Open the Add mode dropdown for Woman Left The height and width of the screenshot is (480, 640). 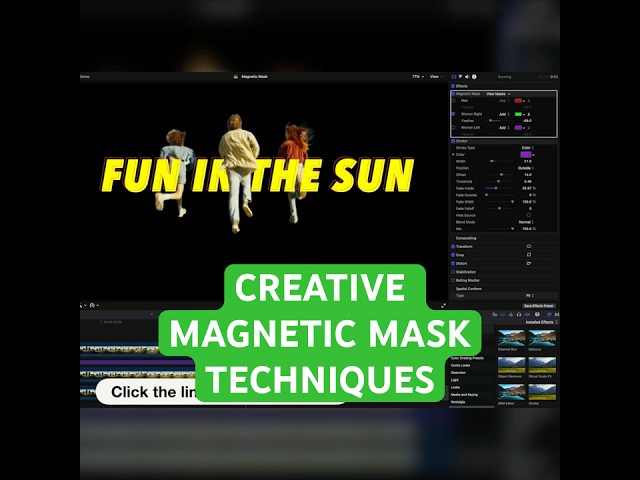pyautogui.click(x=504, y=128)
